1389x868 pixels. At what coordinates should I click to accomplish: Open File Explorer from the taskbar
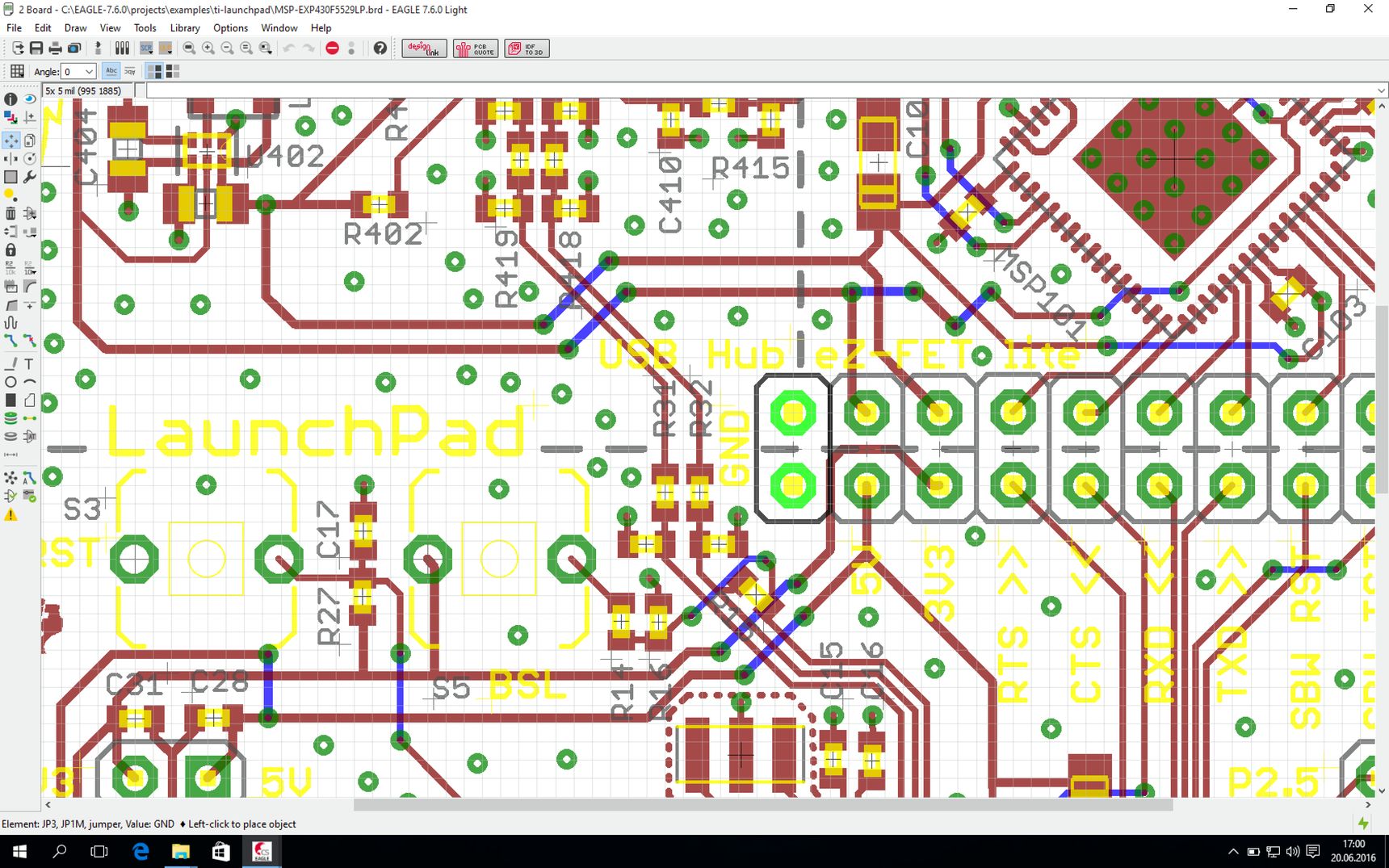click(x=180, y=851)
